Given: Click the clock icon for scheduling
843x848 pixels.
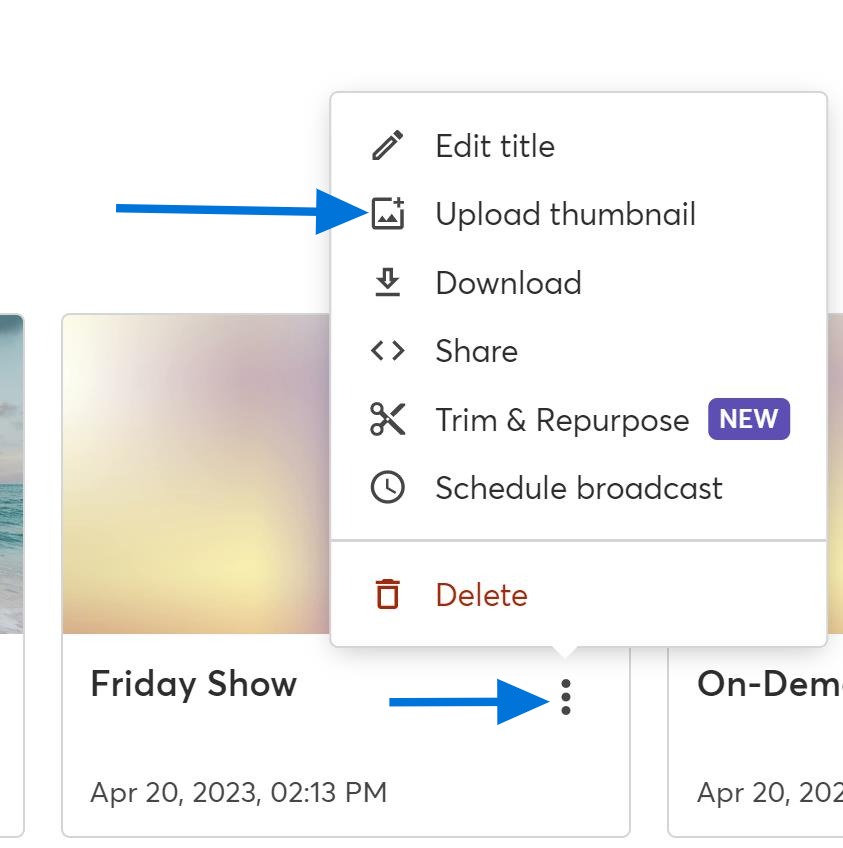Looking at the screenshot, I should point(390,488).
